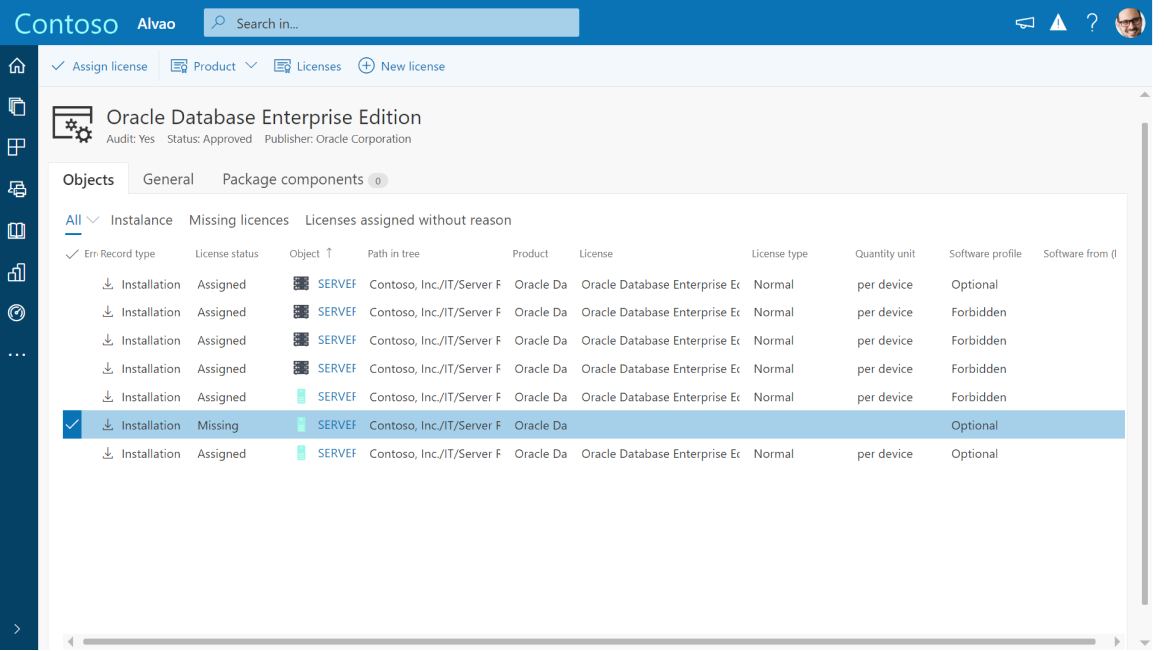Open the Home icon in sidebar
Image resolution: width=1164 pixels, height=651 pixels.
(17, 66)
